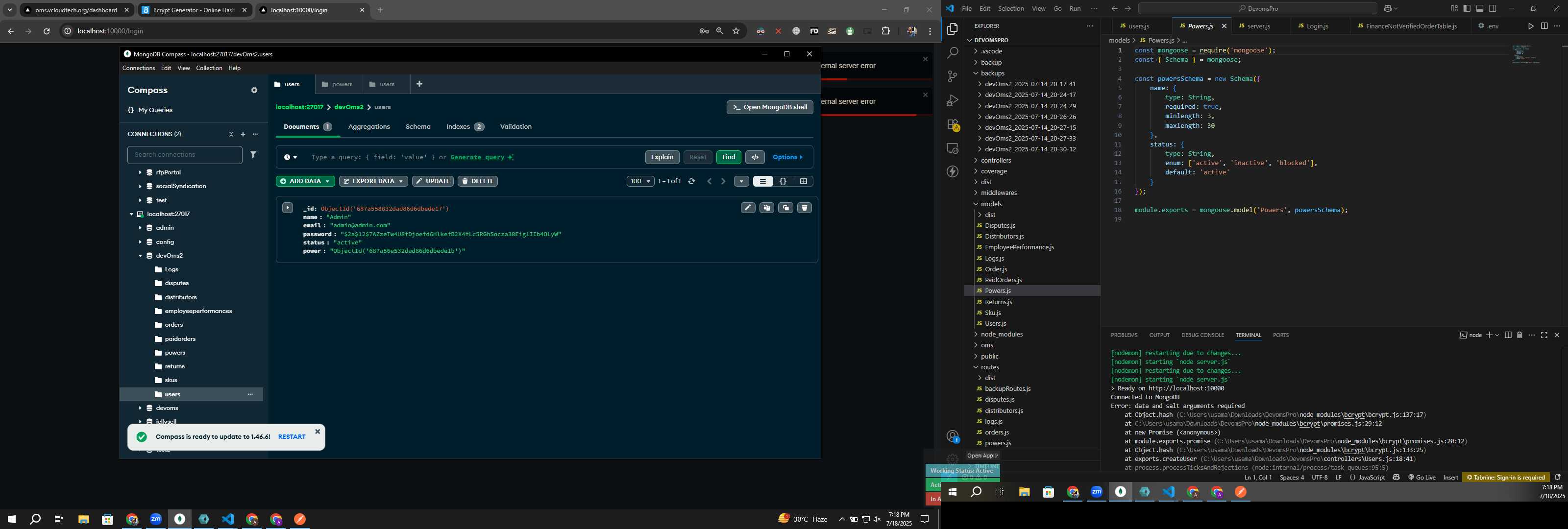Switch to JSON view of documents

[784, 181]
